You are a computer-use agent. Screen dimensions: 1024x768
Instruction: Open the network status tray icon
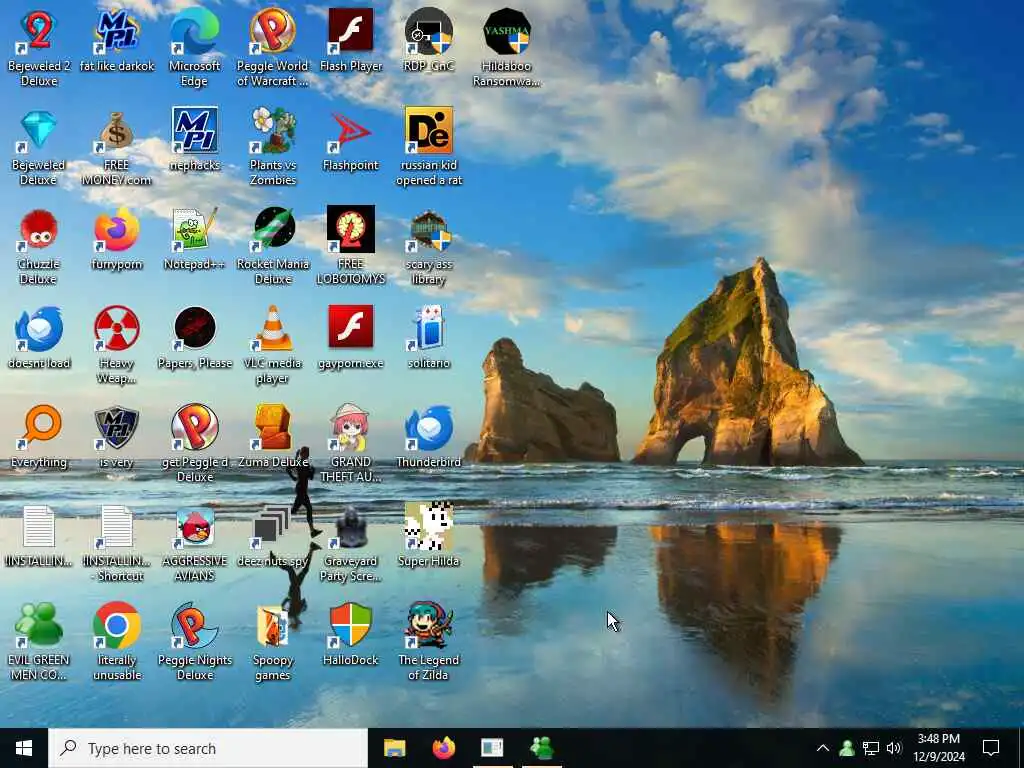871,748
